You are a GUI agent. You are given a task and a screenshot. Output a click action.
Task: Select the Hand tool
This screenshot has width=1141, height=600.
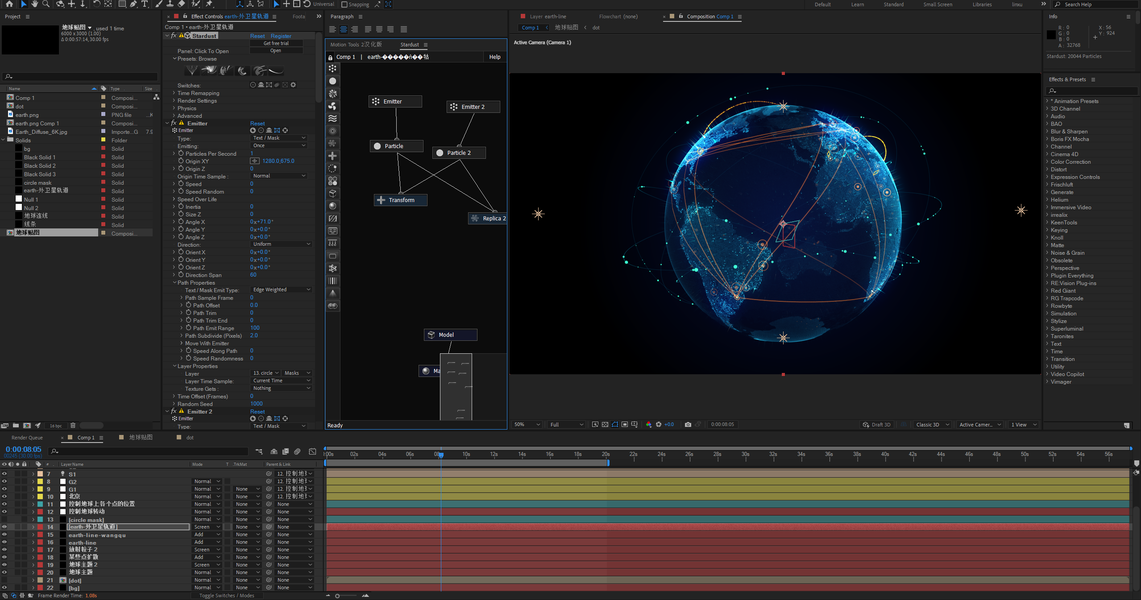tap(34, 4)
